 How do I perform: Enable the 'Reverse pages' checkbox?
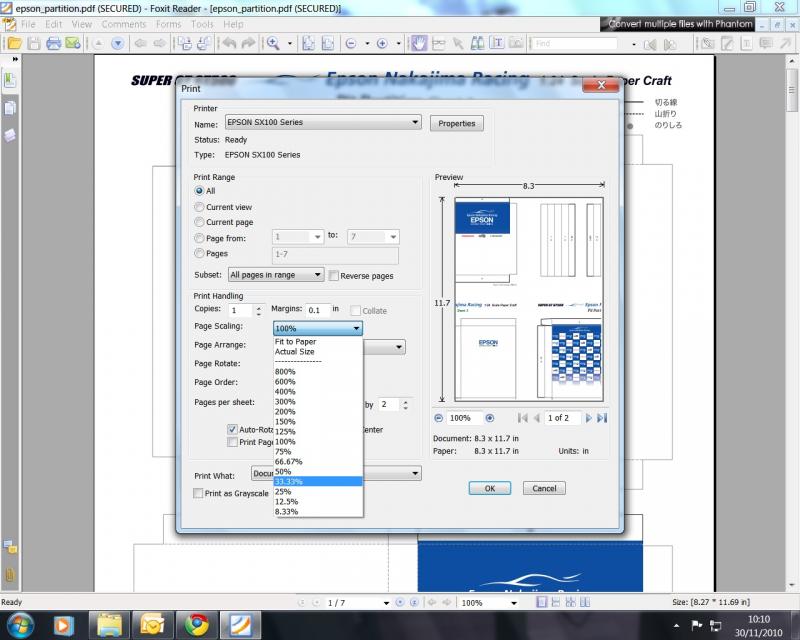pos(334,275)
